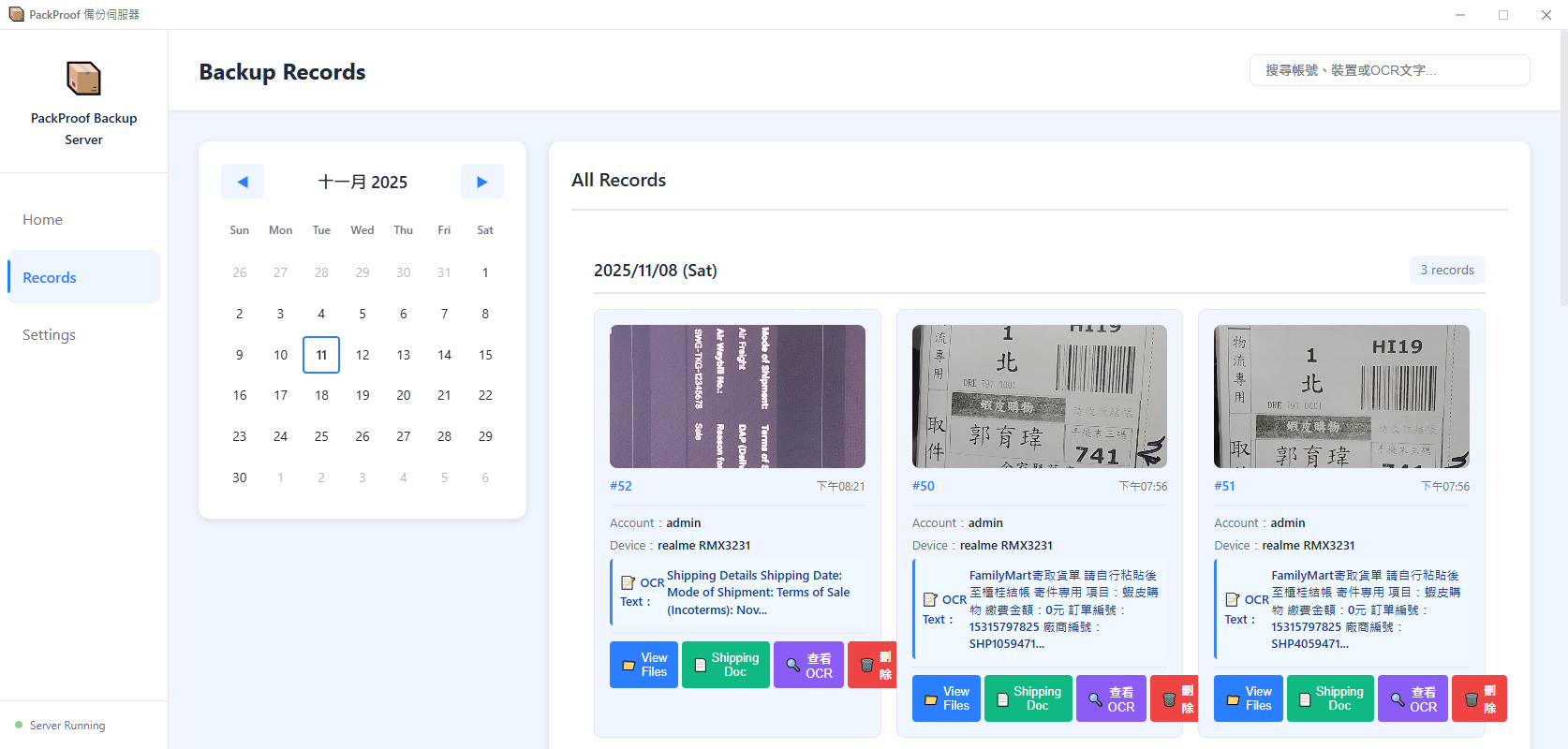Click the PackProof box logo in sidebar
The width and height of the screenshot is (1568, 749).
(83, 79)
